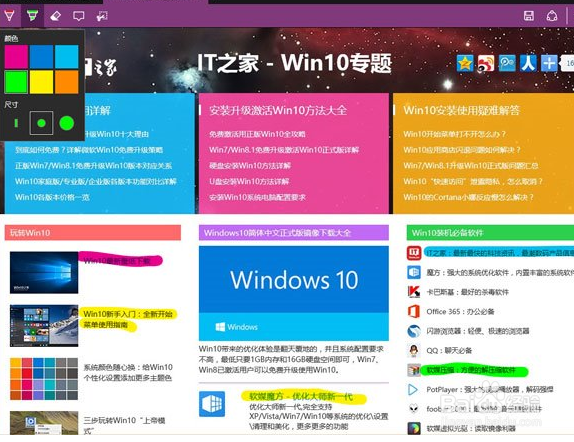Open link 硬盘安装Win10方法详解
The image size is (574, 442).
250,166
